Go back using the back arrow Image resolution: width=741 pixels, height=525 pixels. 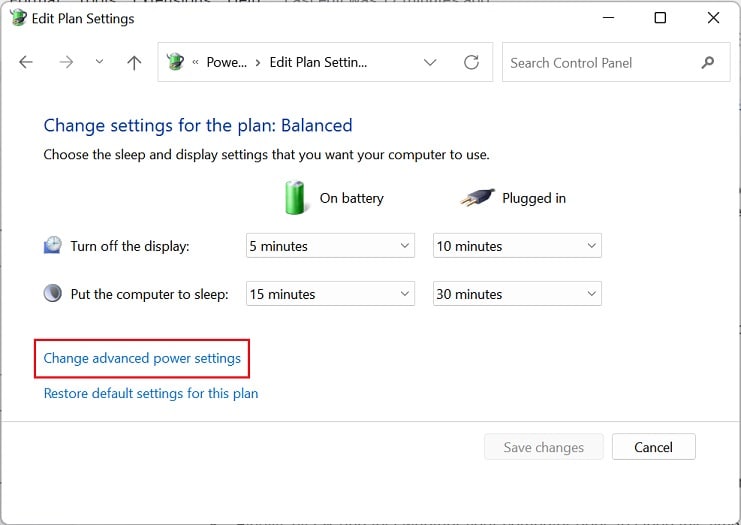click(26, 62)
